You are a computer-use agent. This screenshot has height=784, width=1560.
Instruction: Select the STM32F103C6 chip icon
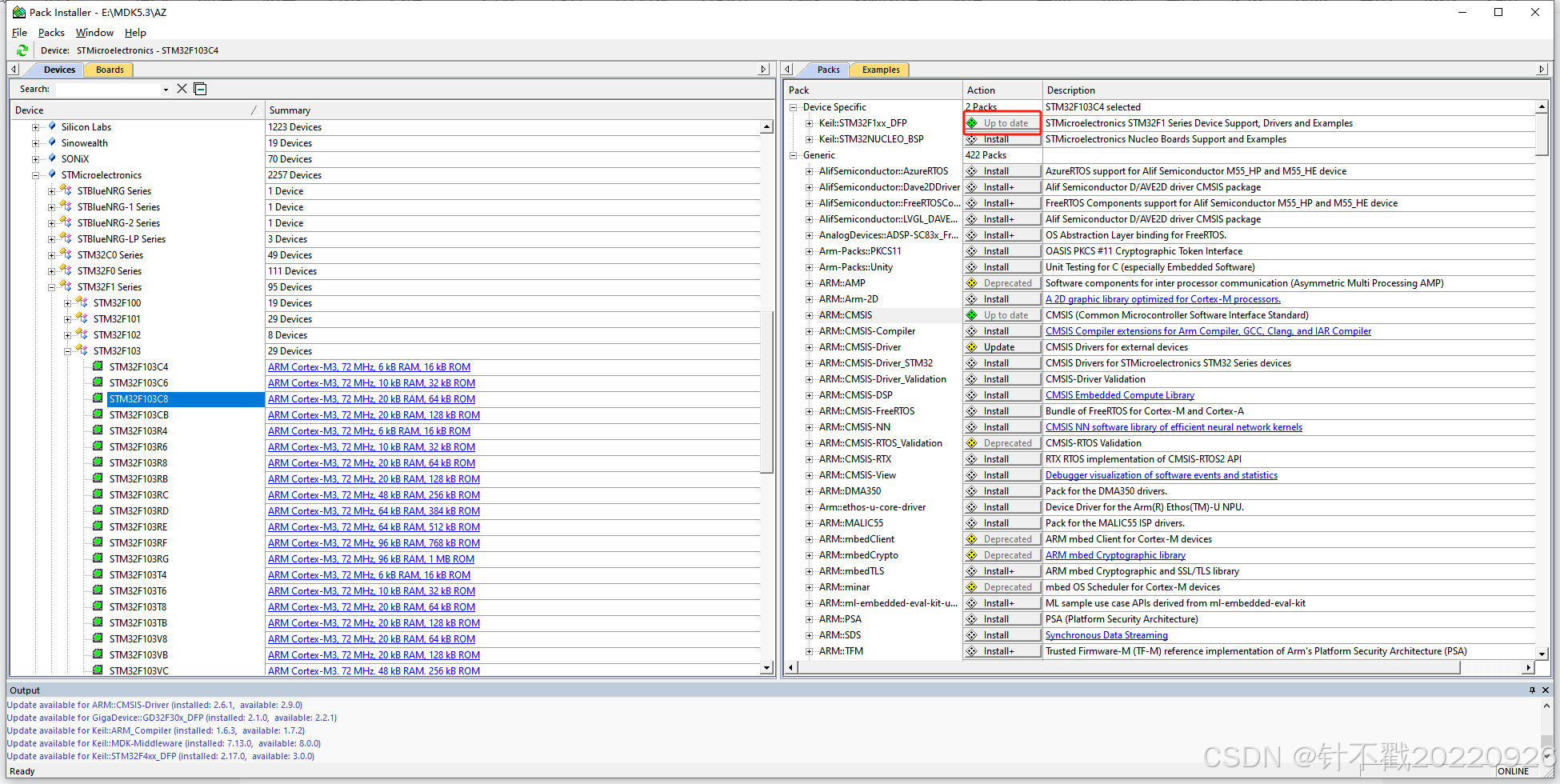point(98,382)
